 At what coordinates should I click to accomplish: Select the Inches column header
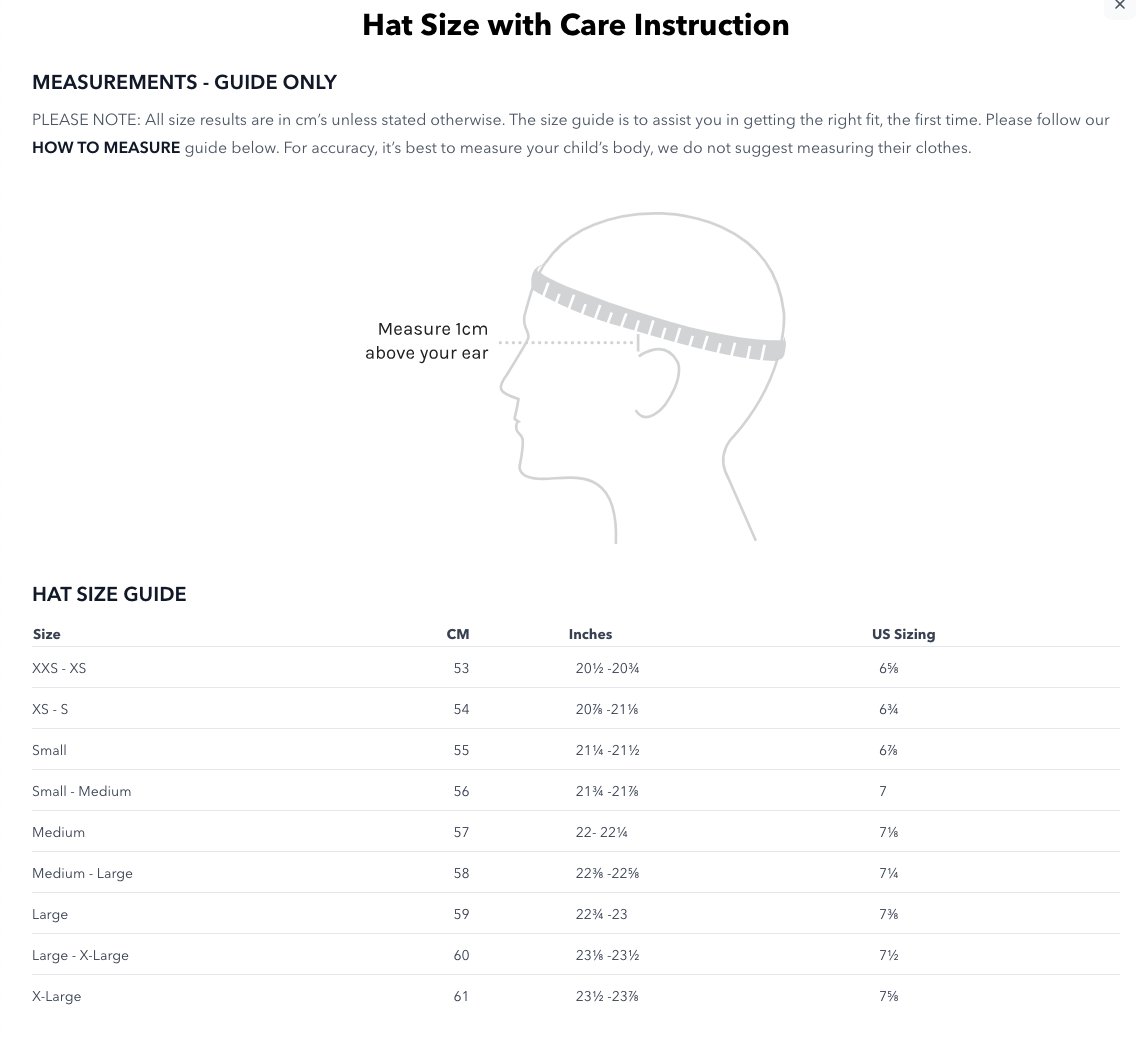[x=590, y=634]
